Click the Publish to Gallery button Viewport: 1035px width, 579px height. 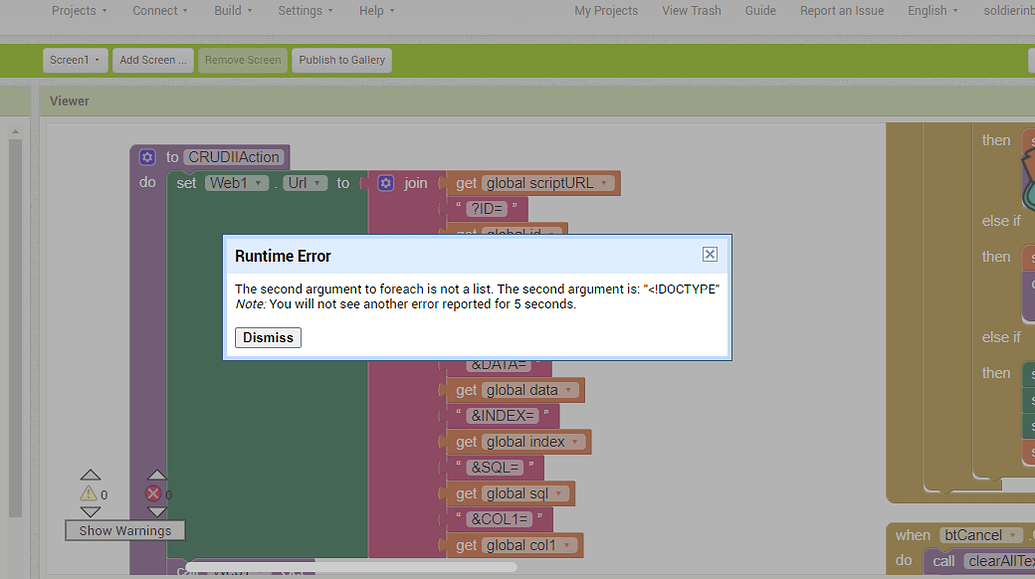point(341,59)
